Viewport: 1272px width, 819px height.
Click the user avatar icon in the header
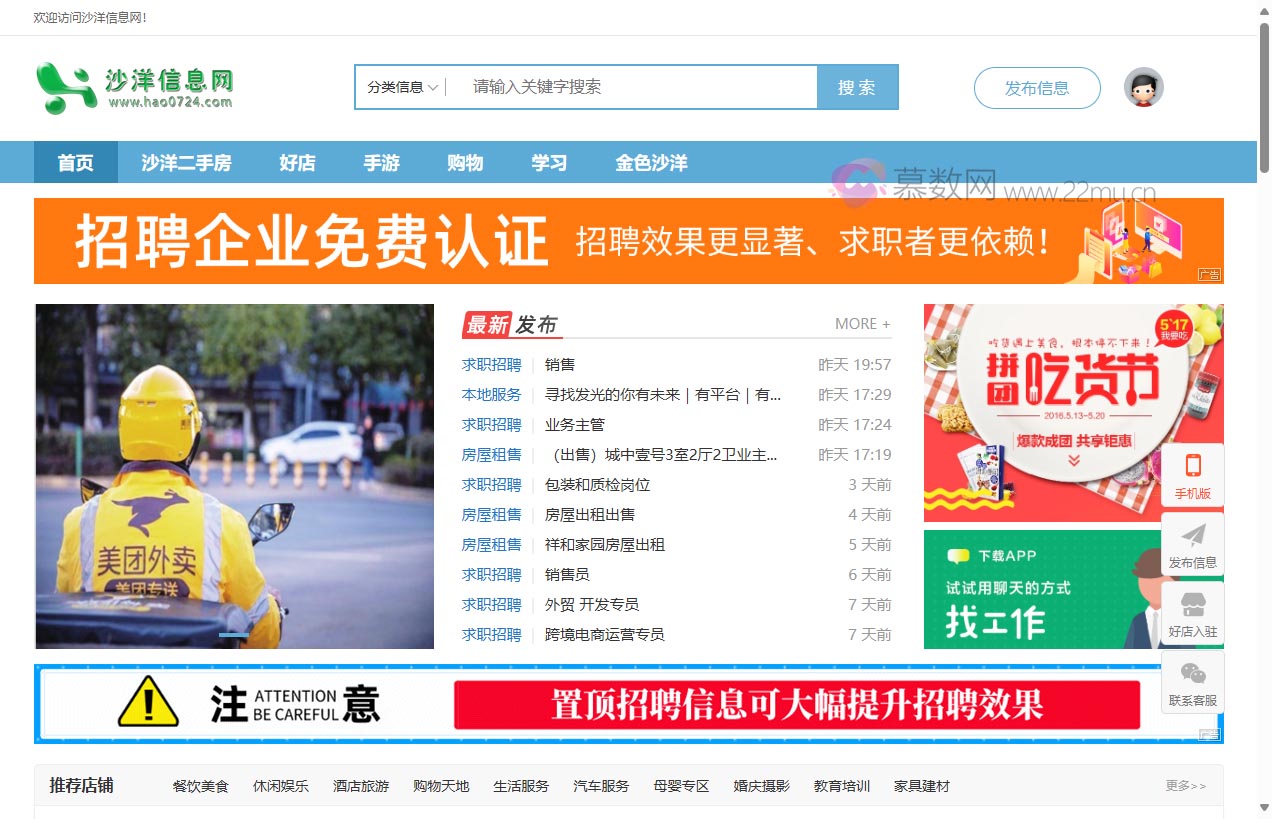(1143, 87)
